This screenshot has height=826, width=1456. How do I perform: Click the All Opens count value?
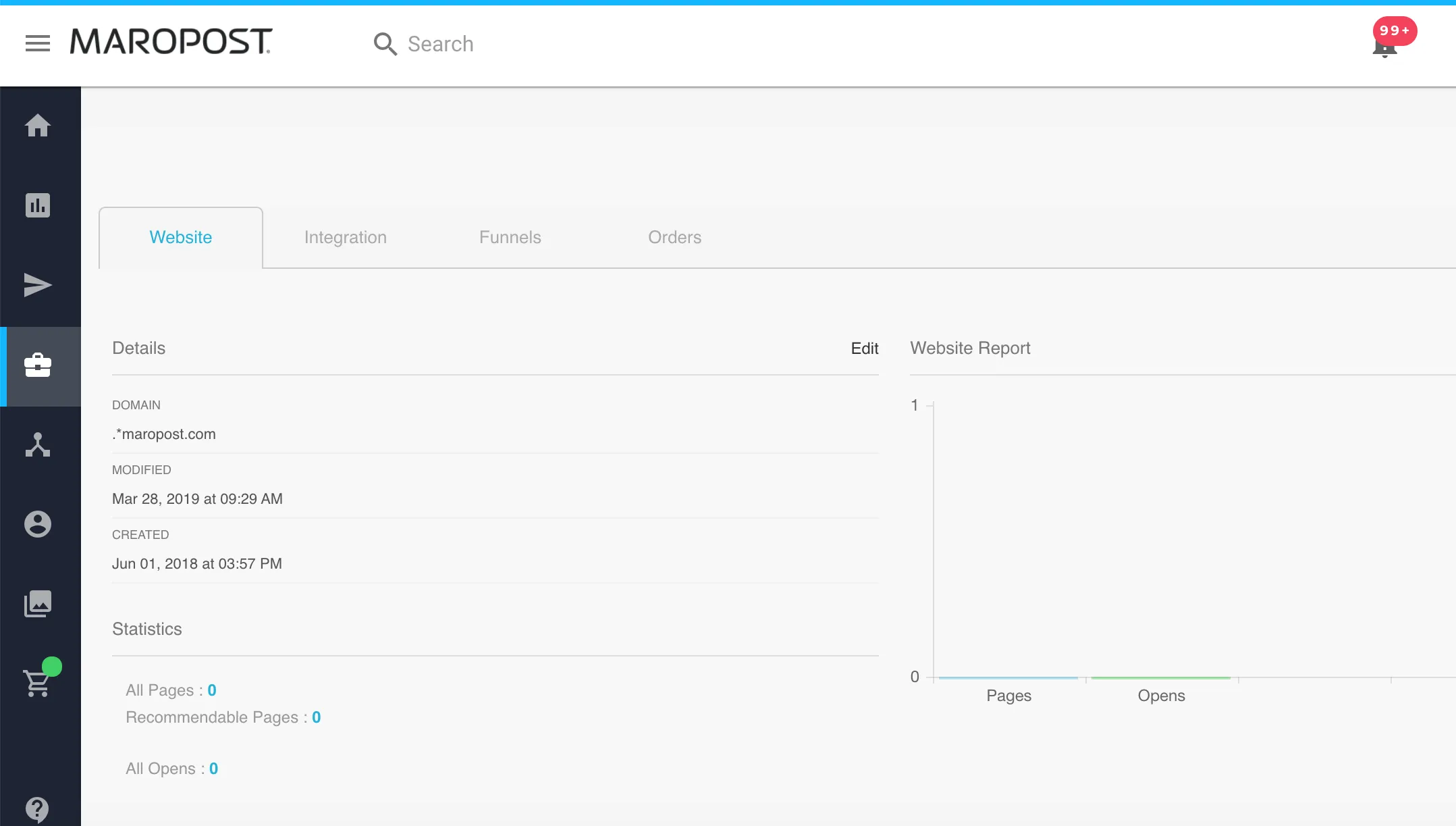[x=214, y=769]
